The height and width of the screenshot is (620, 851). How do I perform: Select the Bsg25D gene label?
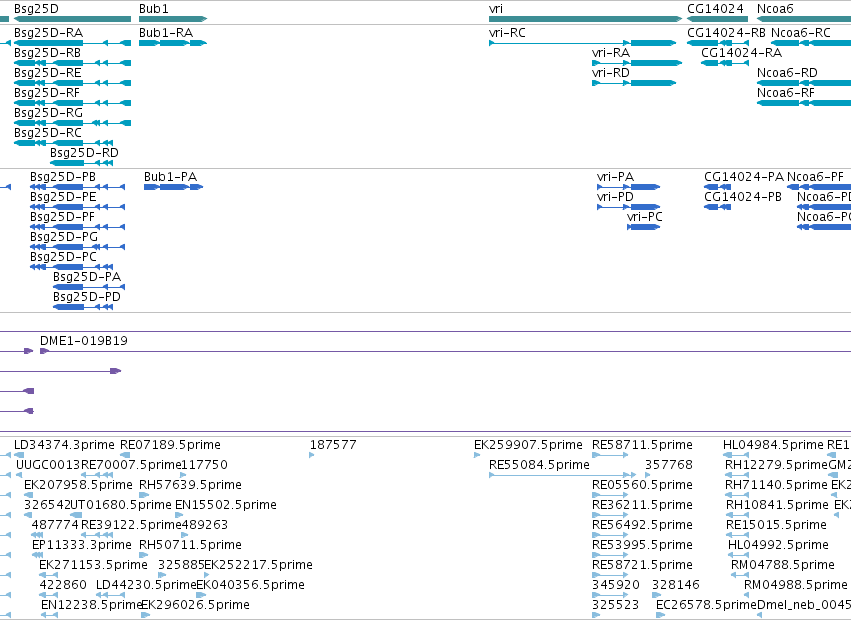[36, 9]
